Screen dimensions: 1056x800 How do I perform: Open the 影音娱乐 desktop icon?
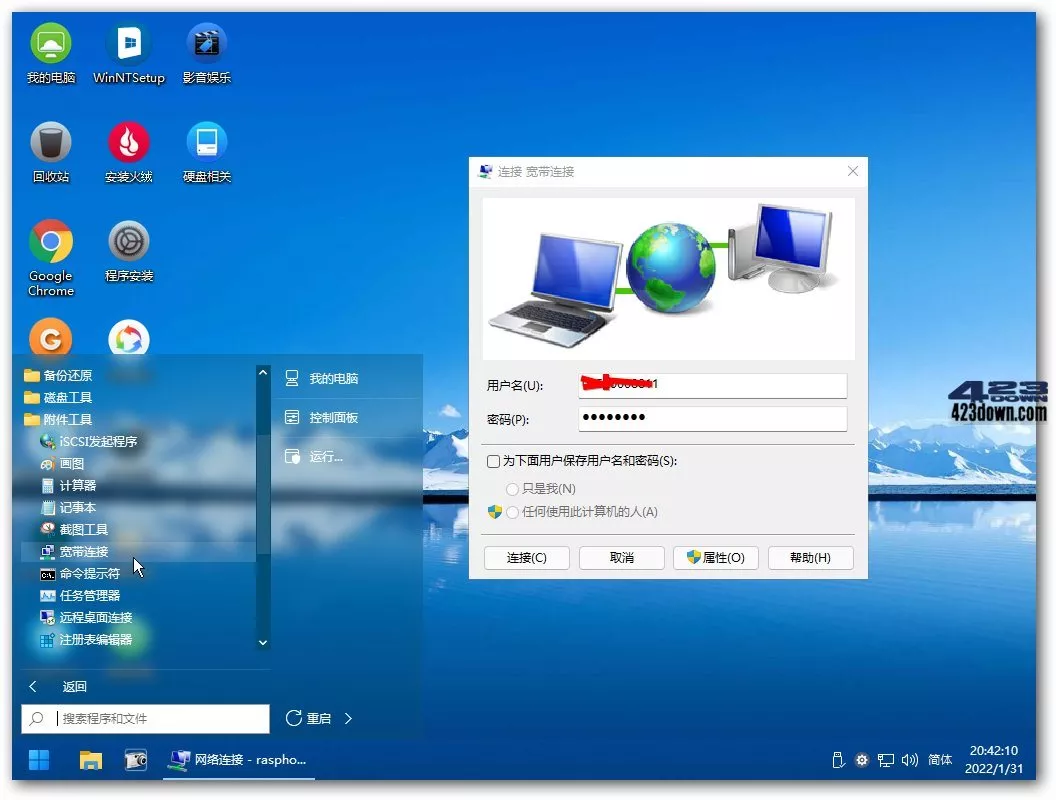[x=207, y=45]
